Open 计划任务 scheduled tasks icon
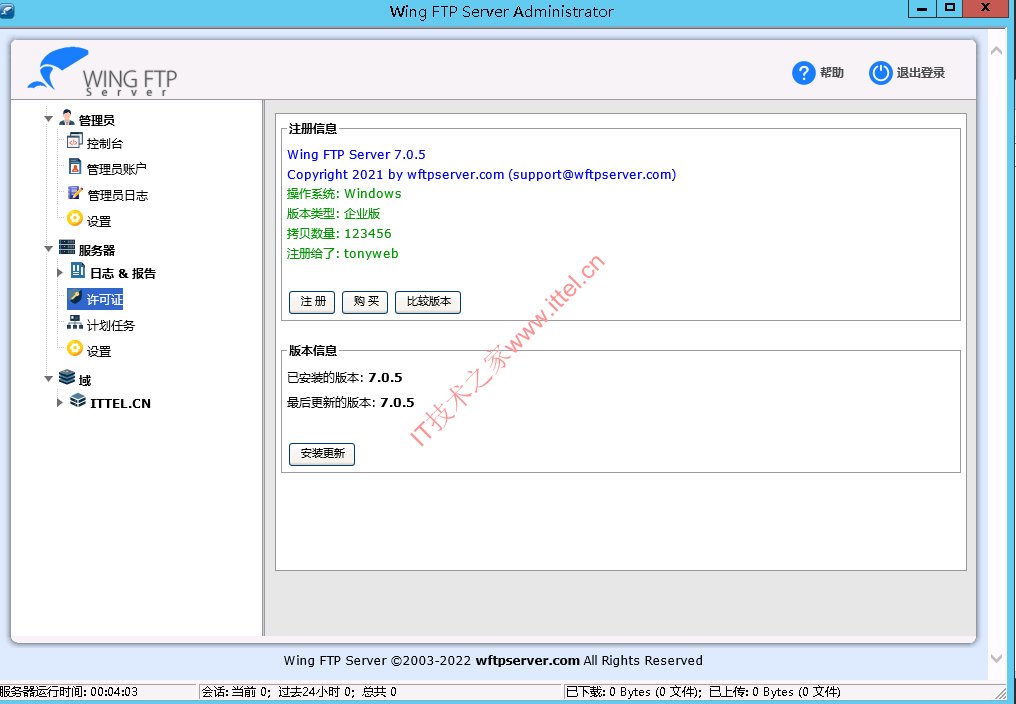Screen dimensions: 1016x704 tap(75, 323)
